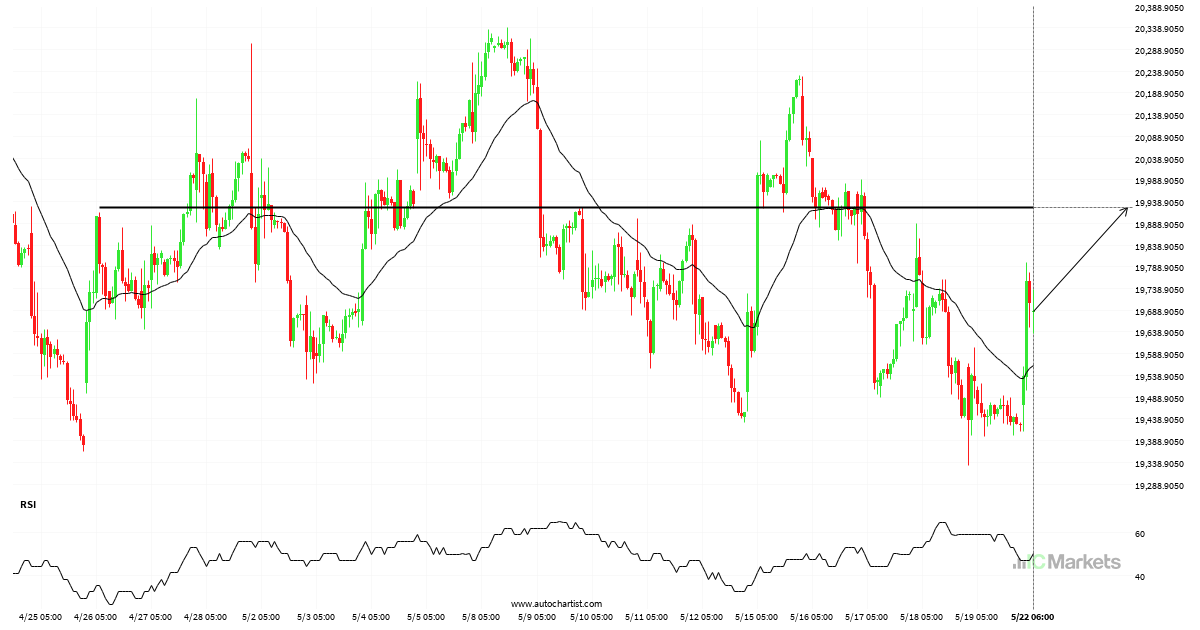Click price label 20,088.9050
Viewport: 1200px width, 630px height.
coord(1161,138)
